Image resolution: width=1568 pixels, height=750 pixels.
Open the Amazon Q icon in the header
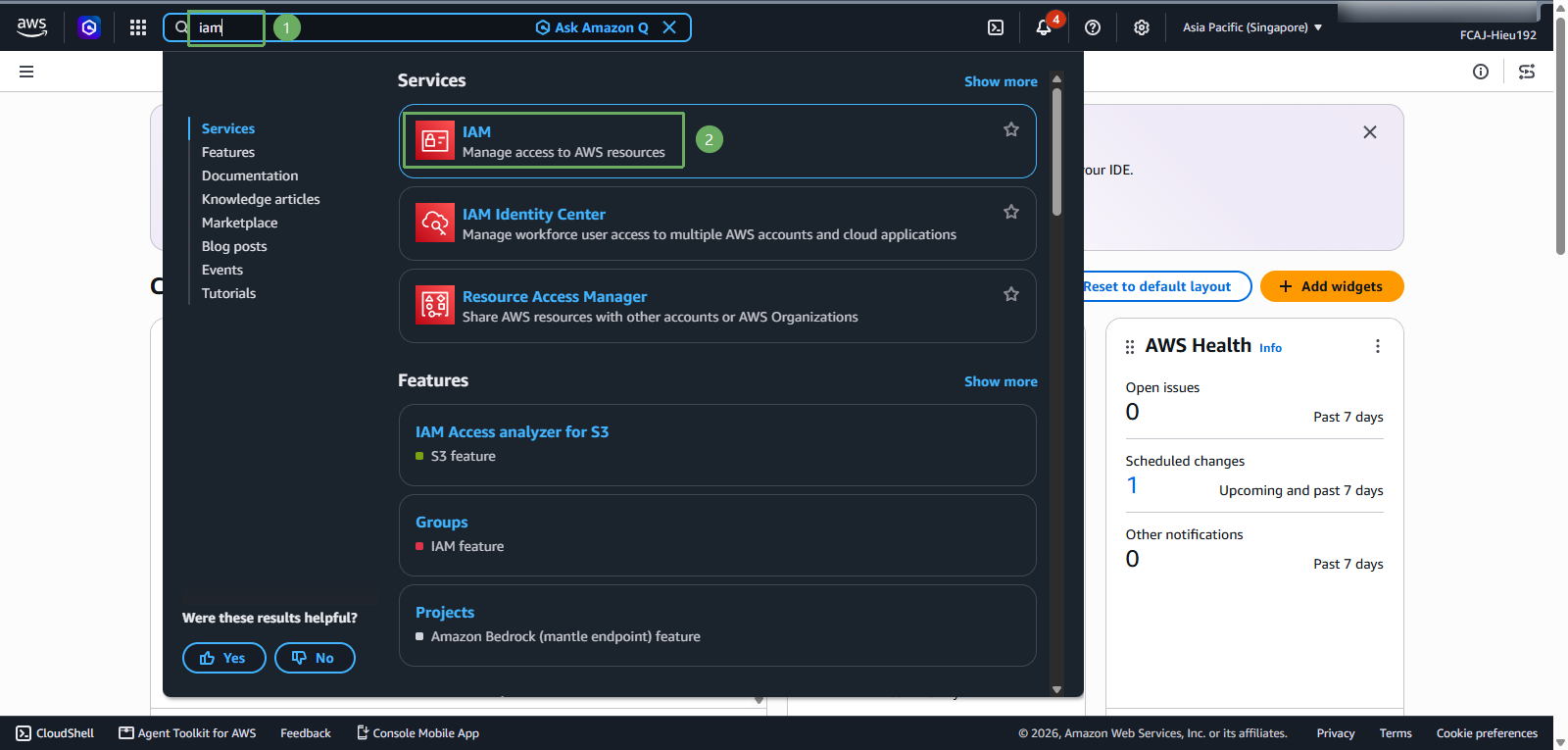click(89, 27)
